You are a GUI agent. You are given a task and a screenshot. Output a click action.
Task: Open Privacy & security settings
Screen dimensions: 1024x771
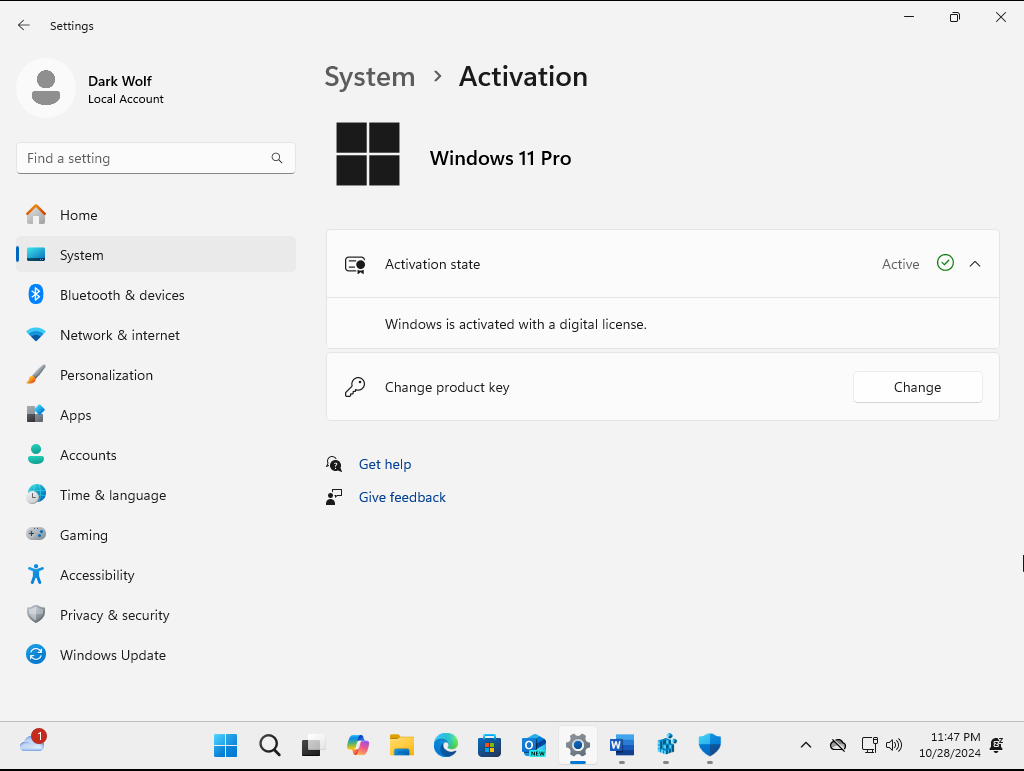[155, 615]
